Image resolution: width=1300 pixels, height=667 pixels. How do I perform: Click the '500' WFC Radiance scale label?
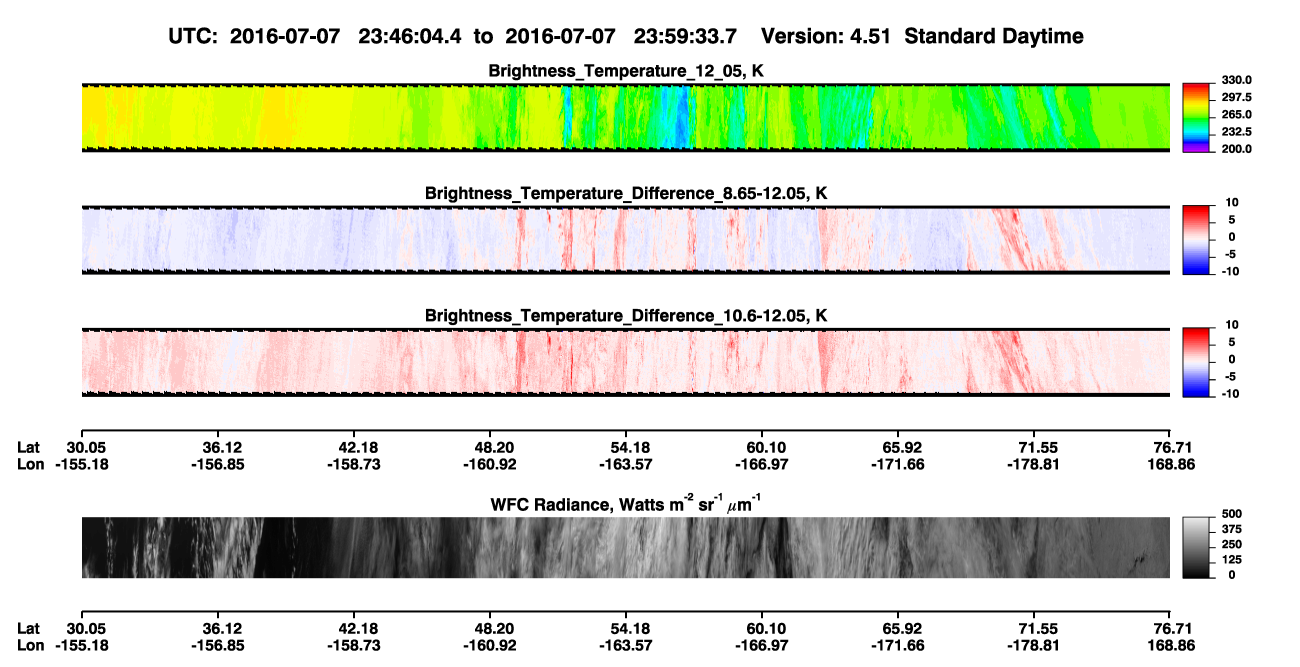pyautogui.click(x=1231, y=514)
